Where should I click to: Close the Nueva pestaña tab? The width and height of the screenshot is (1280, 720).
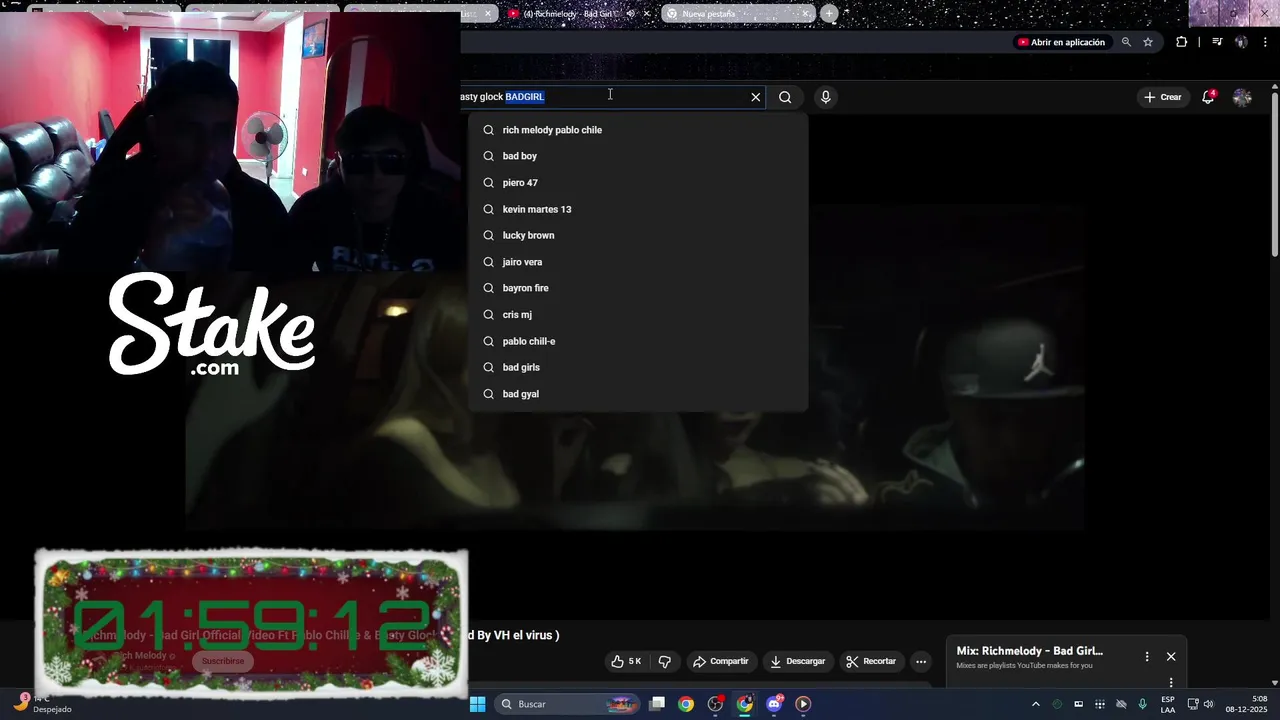point(805,14)
